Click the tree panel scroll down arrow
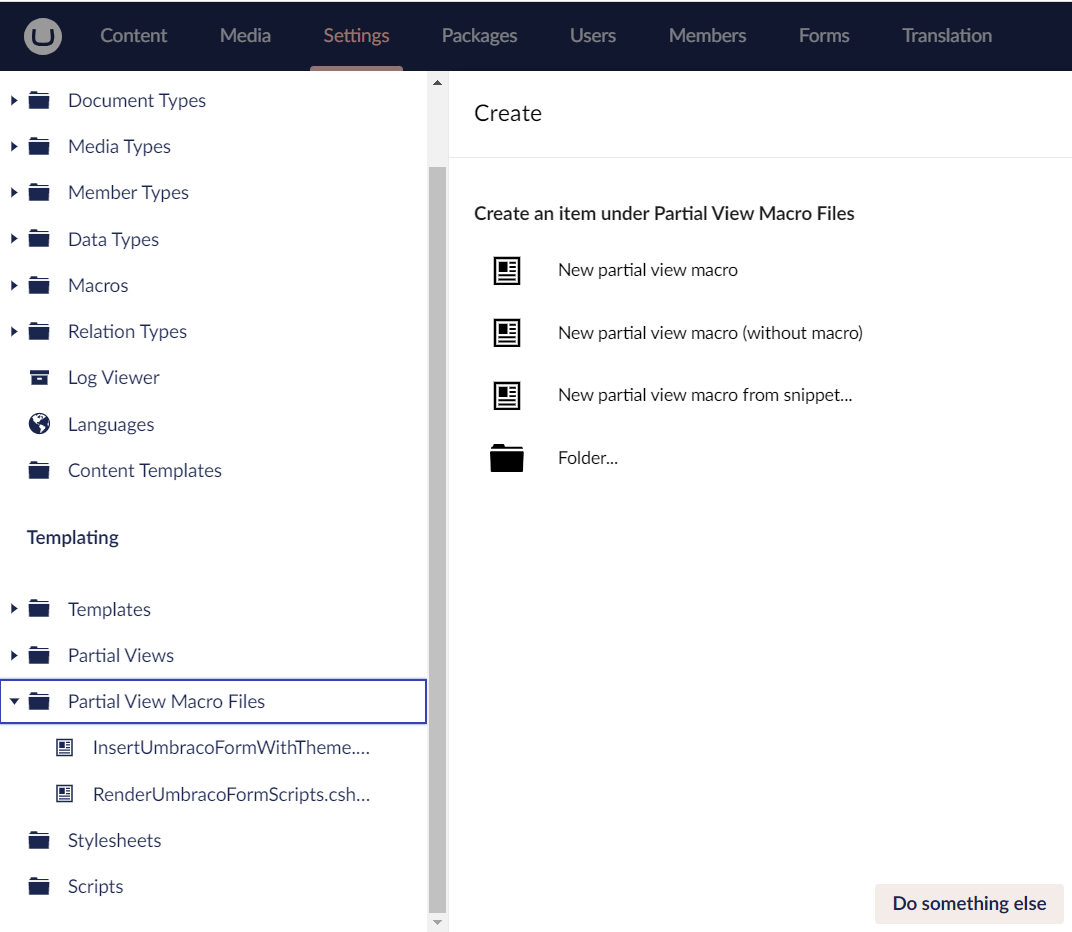Viewport: 1072px width, 932px height. (437, 922)
